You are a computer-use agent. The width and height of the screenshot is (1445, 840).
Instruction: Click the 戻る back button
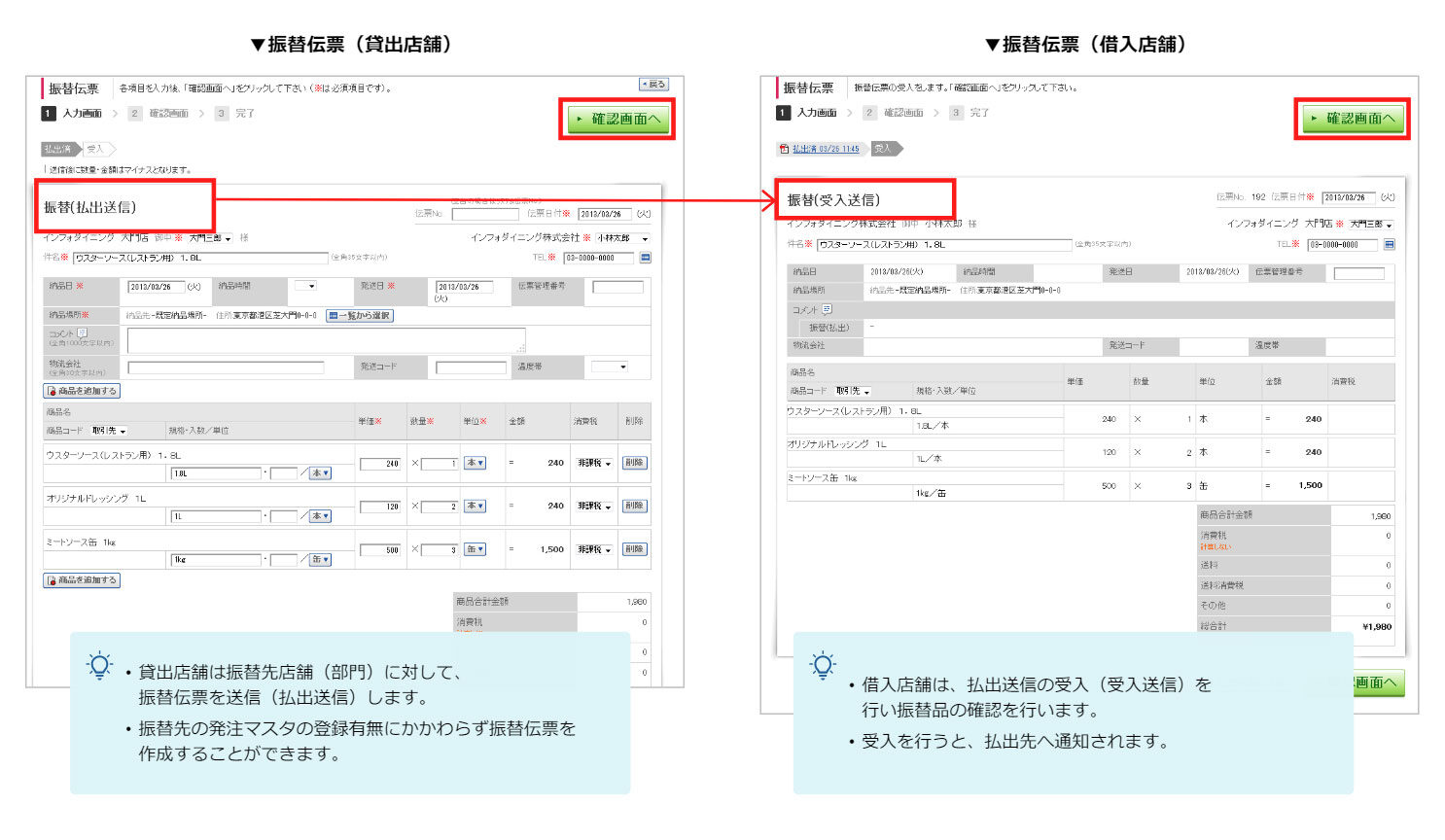pyautogui.click(x=653, y=85)
